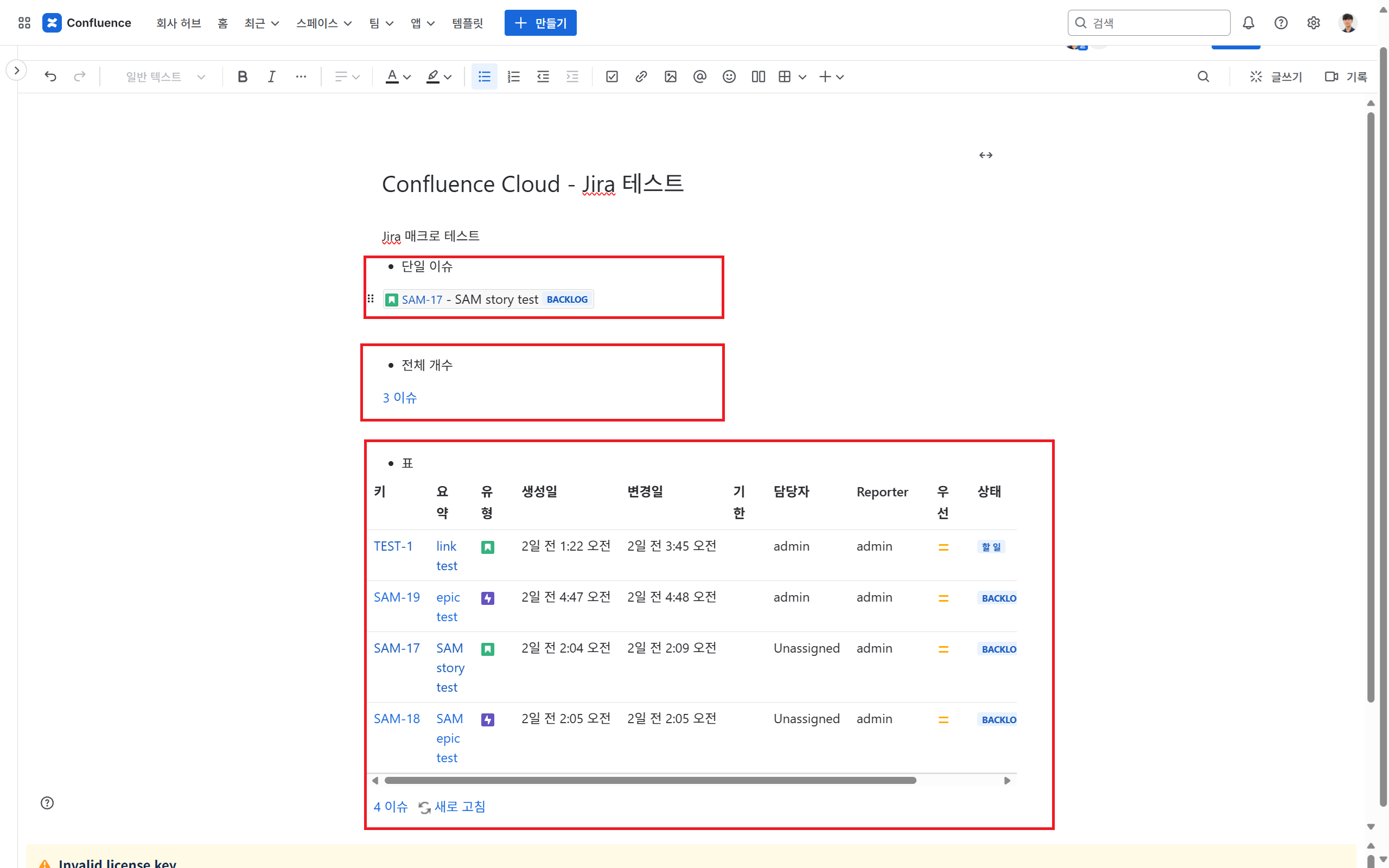The image size is (1389, 868).
Task: Insert a link
Action: pos(641,76)
